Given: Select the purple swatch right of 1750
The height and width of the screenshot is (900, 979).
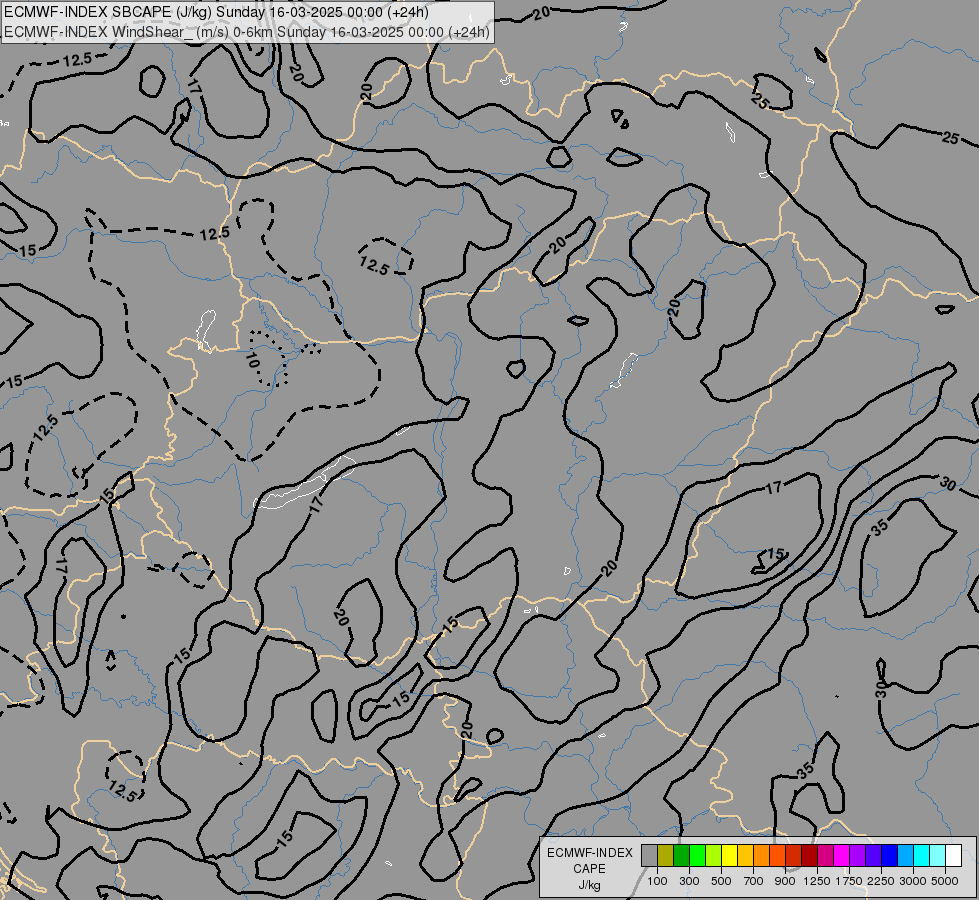Looking at the screenshot, I should pyautogui.click(x=857, y=856).
